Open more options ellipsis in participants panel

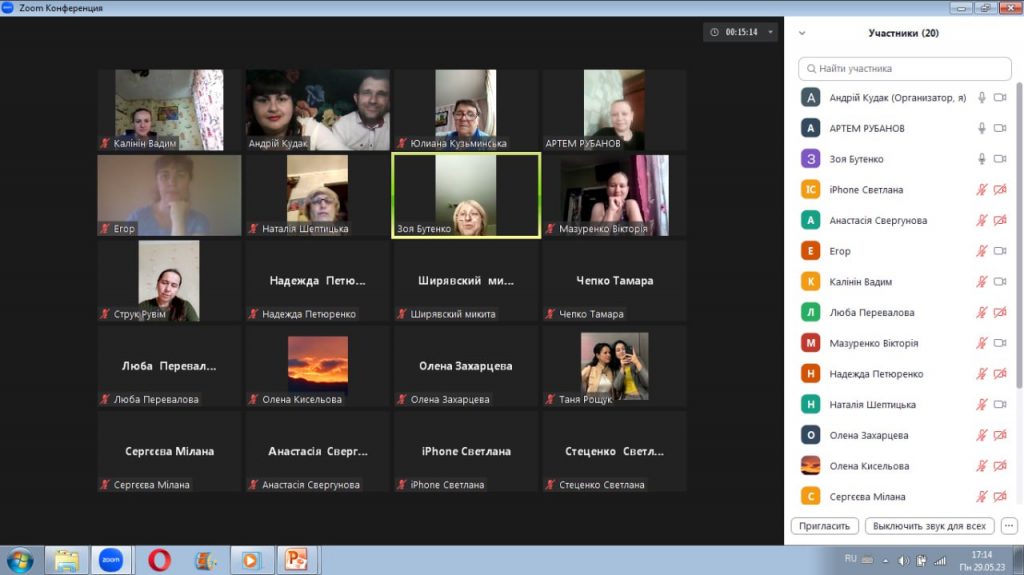pyautogui.click(x=1009, y=526)
